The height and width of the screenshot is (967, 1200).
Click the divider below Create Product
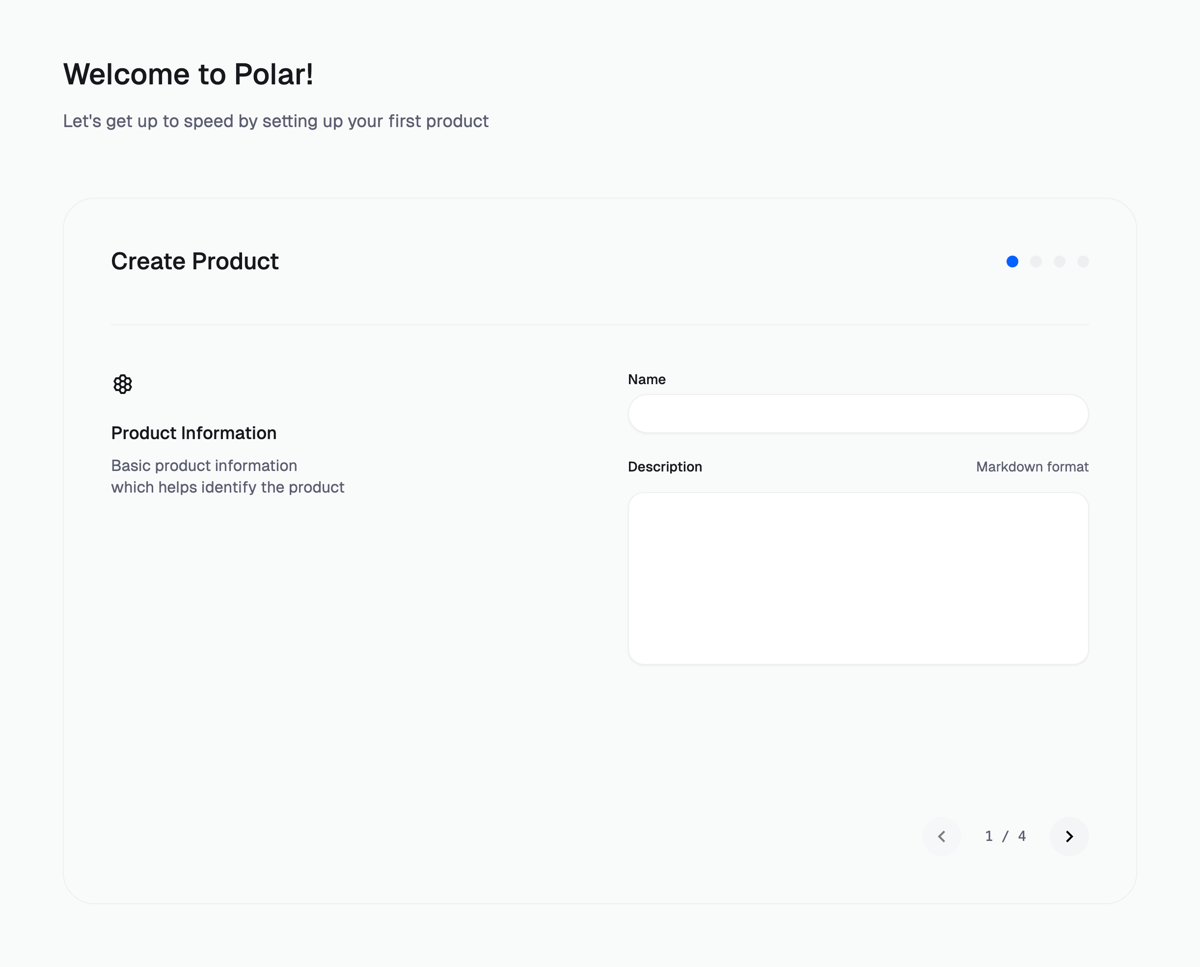(x=600, y=324)
